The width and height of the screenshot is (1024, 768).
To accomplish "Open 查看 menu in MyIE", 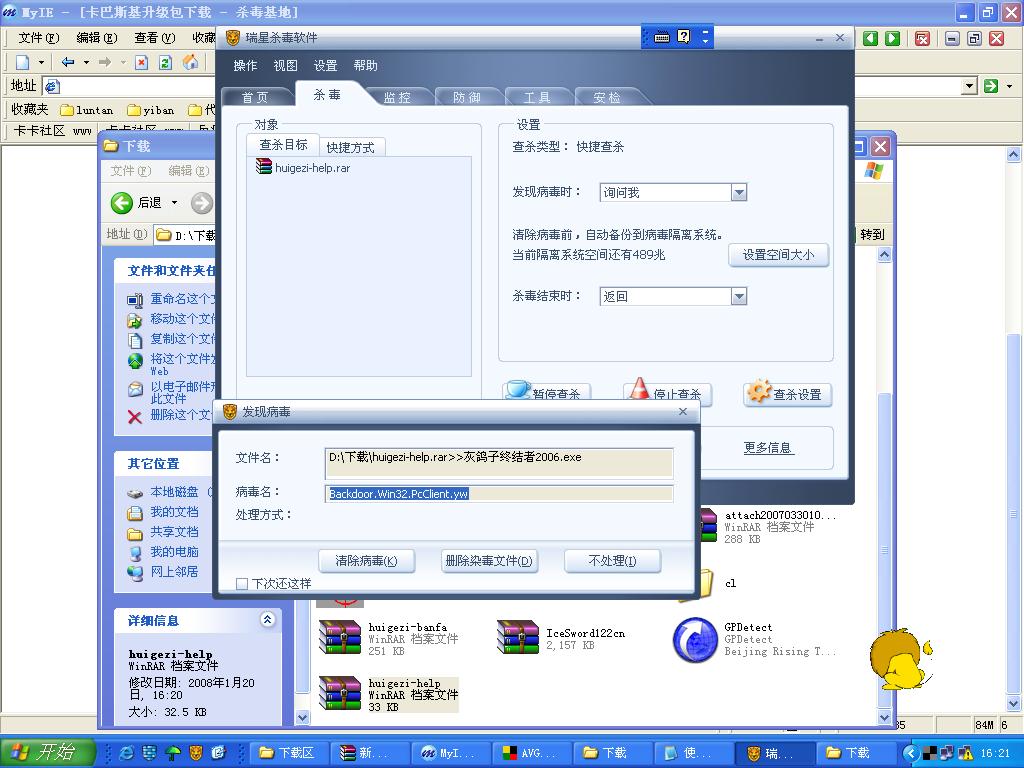I will pos(155,38).
